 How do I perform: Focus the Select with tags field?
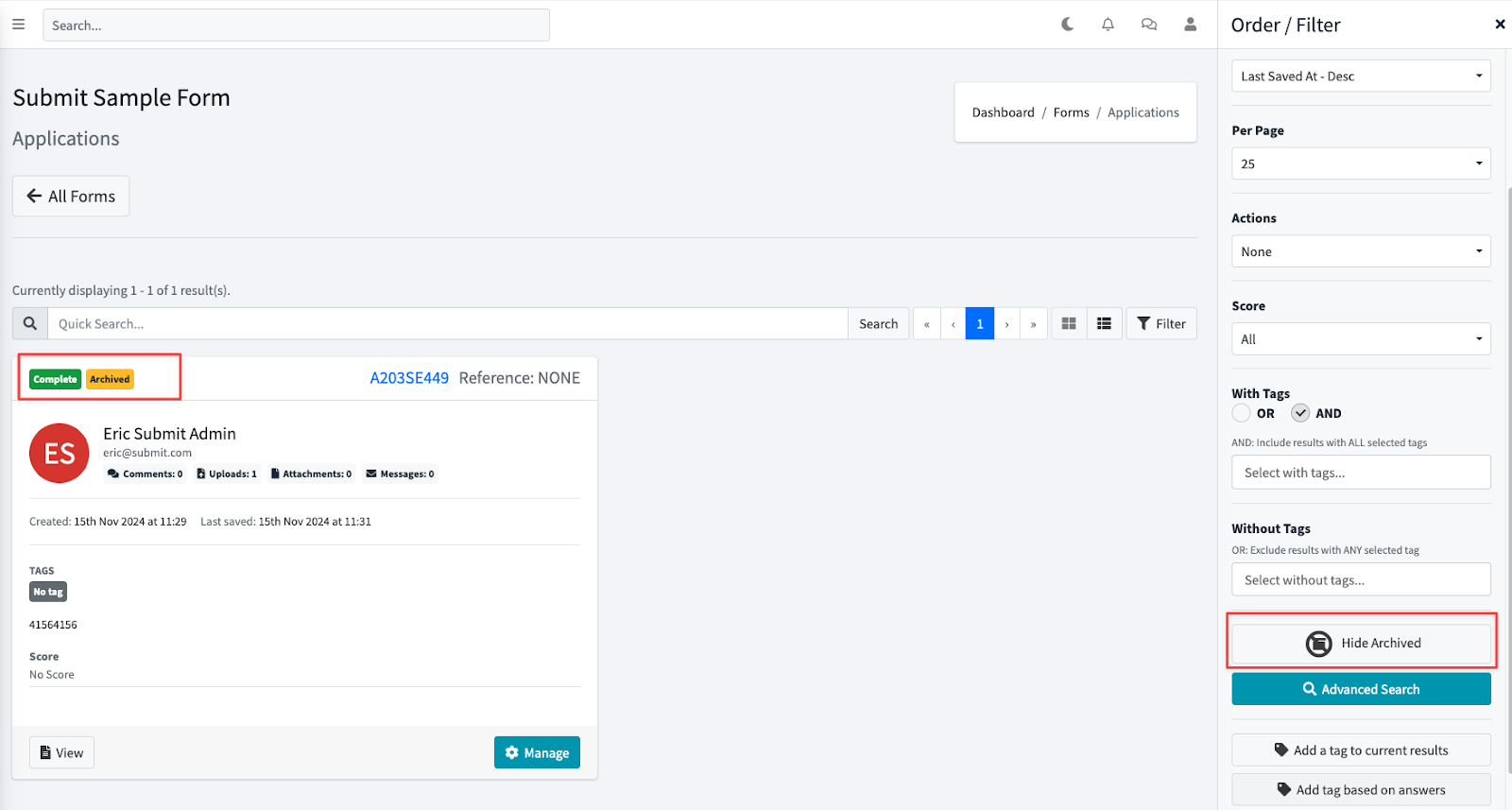(x=1361, y=473)
